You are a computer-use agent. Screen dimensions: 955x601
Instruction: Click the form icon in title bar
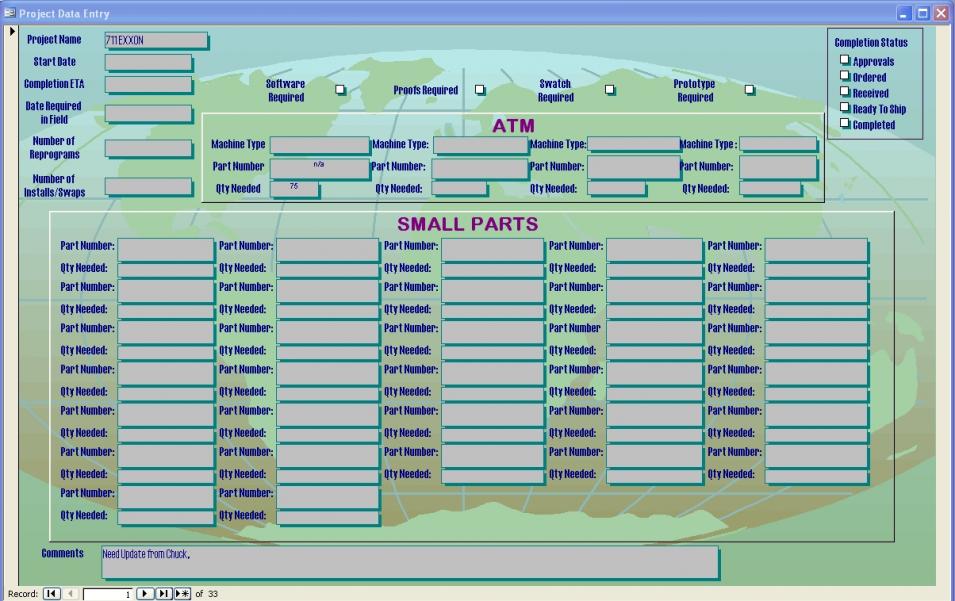click(x=9, y=13)
